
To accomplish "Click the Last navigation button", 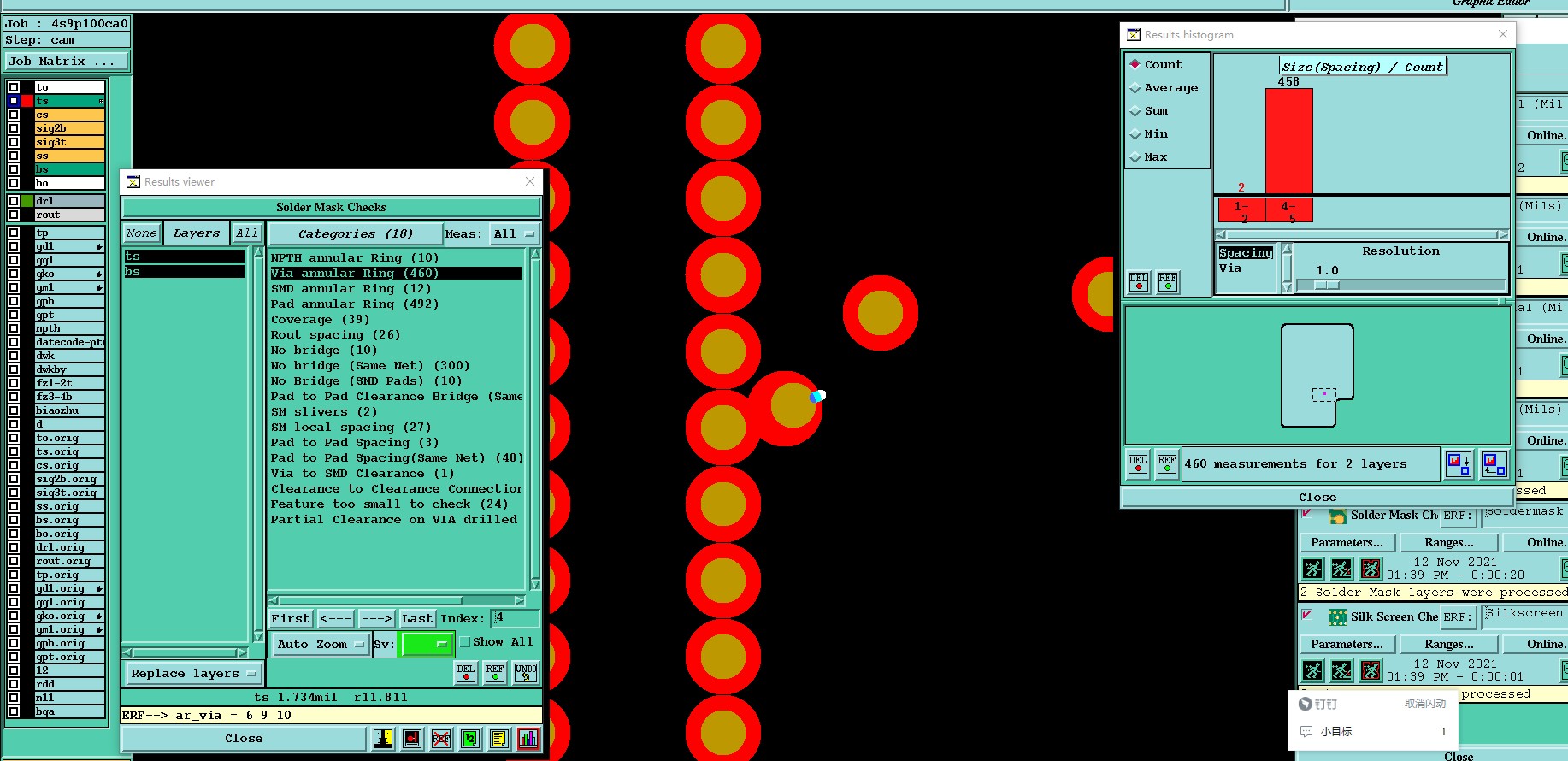I will tap(417, 618).
